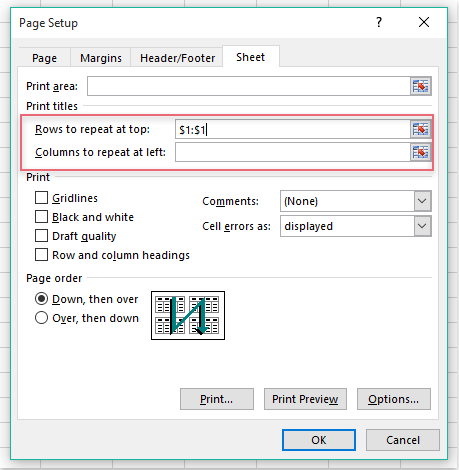Click the page order preview diagram
Viewport: 459px width, 470px height.
pos(188,315)
